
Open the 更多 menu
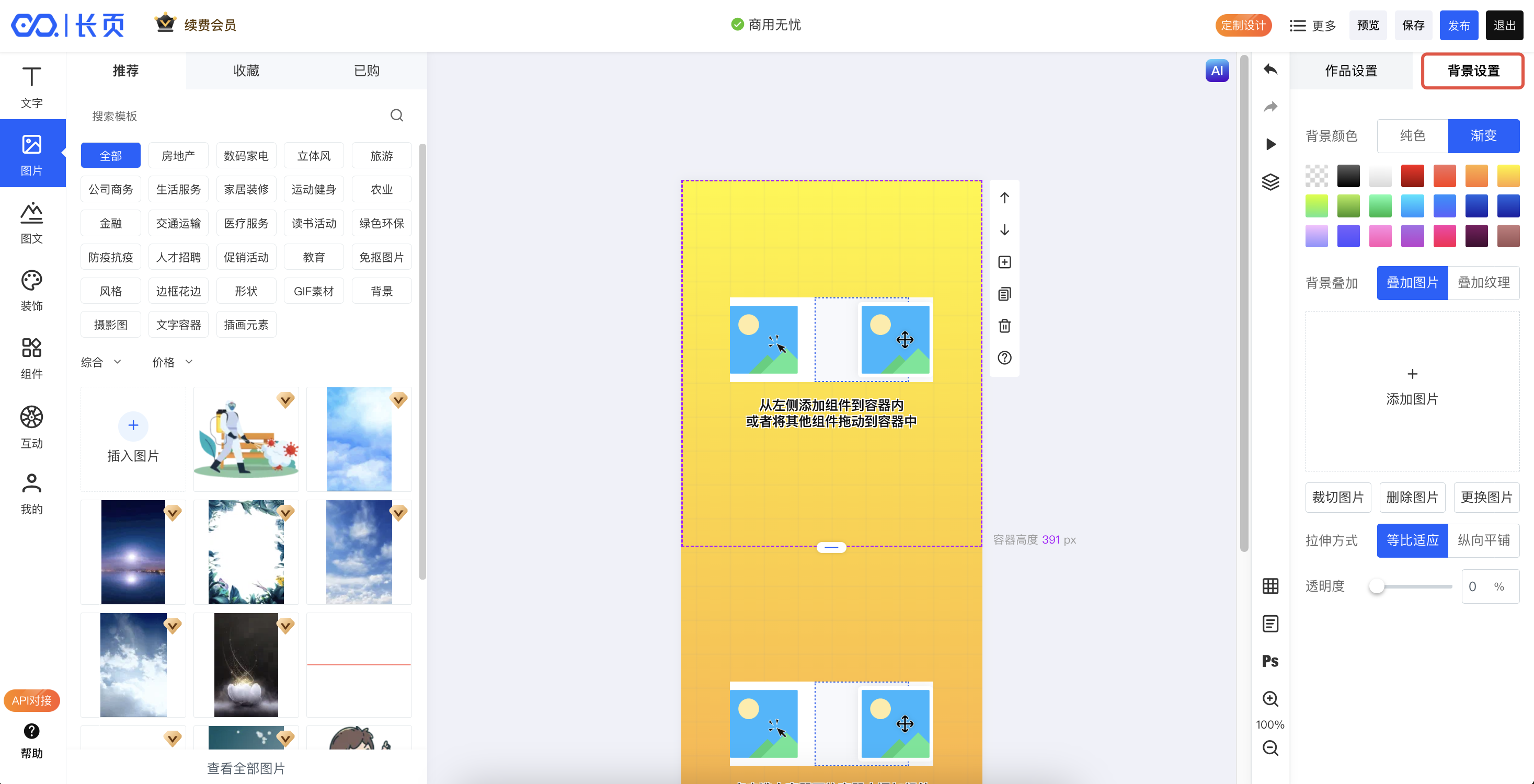[1312, 26]
